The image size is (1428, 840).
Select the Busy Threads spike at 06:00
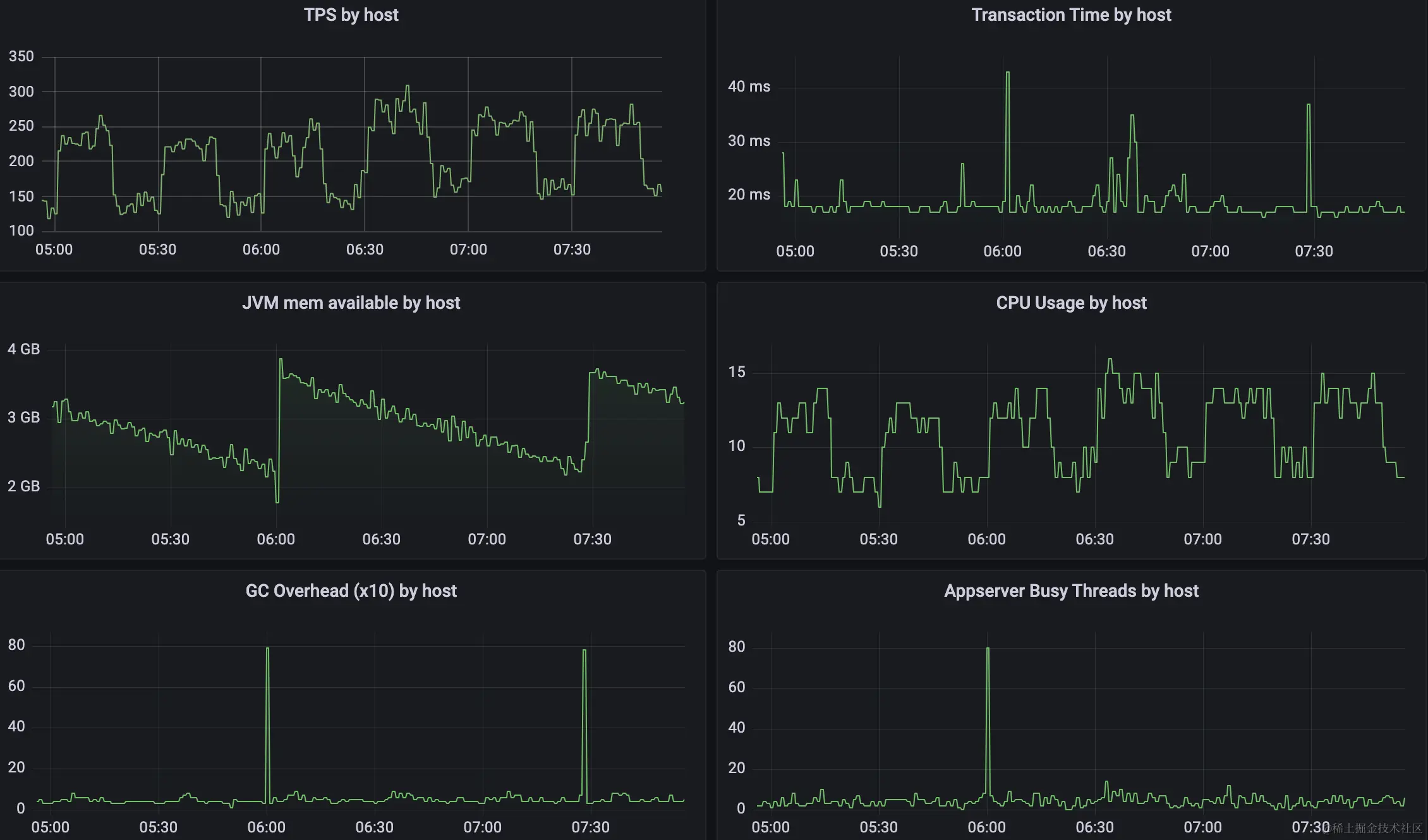click(988, 649)
